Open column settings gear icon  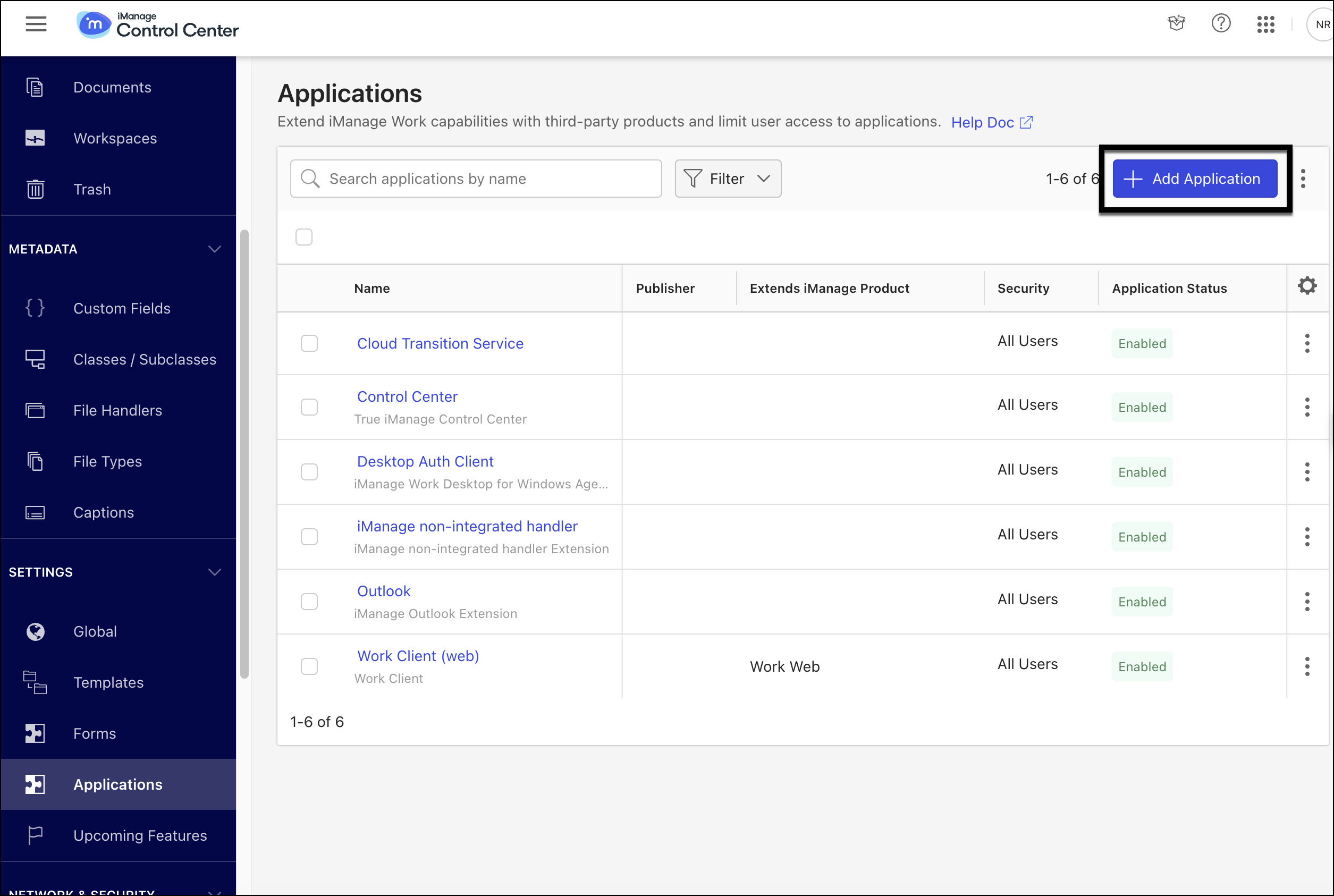point(1306,286)
